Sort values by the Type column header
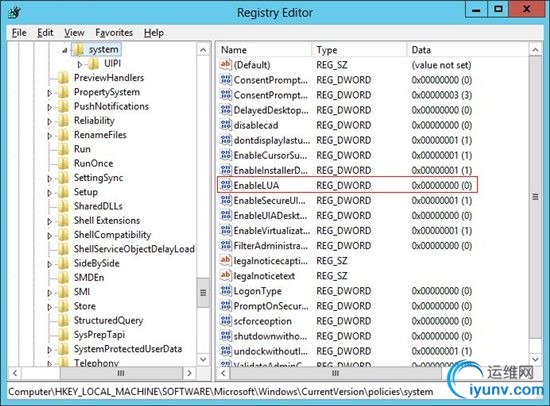The height and width of the screenshot is (406, 550). pyautogui.click(x=359, y=50)
